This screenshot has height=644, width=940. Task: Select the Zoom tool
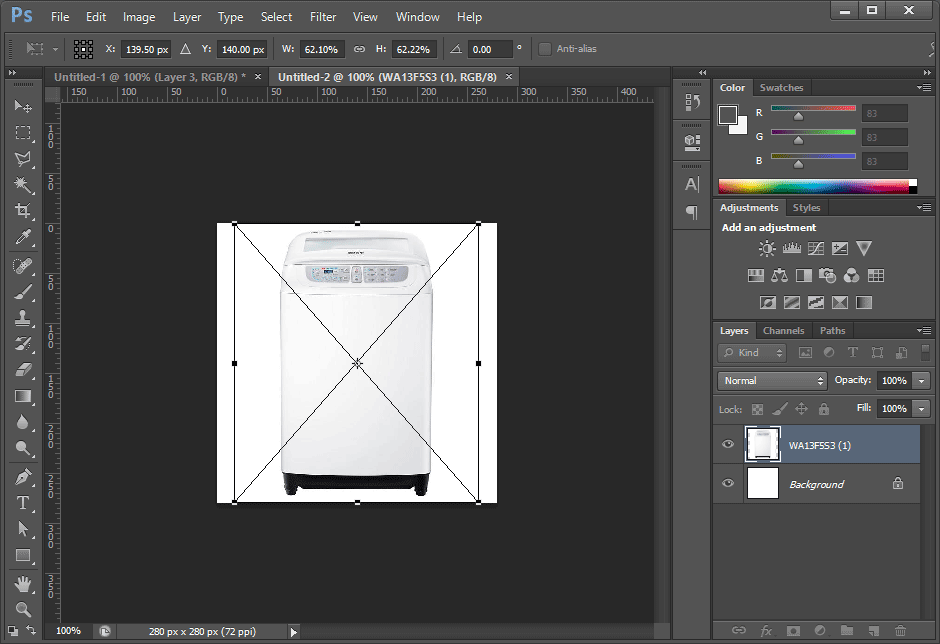tap(24, 610)
